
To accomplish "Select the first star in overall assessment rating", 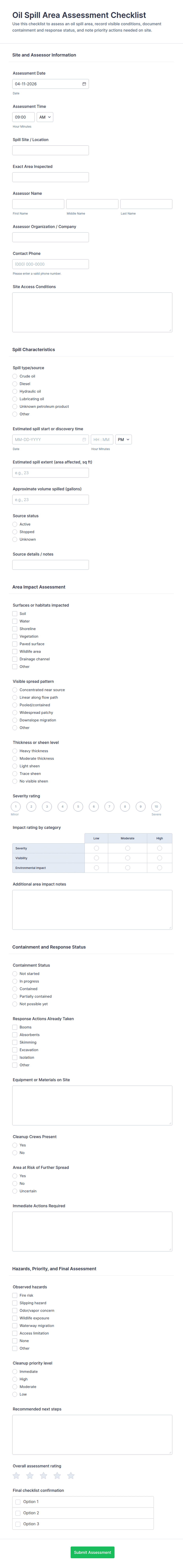I will click(16, 1475).
